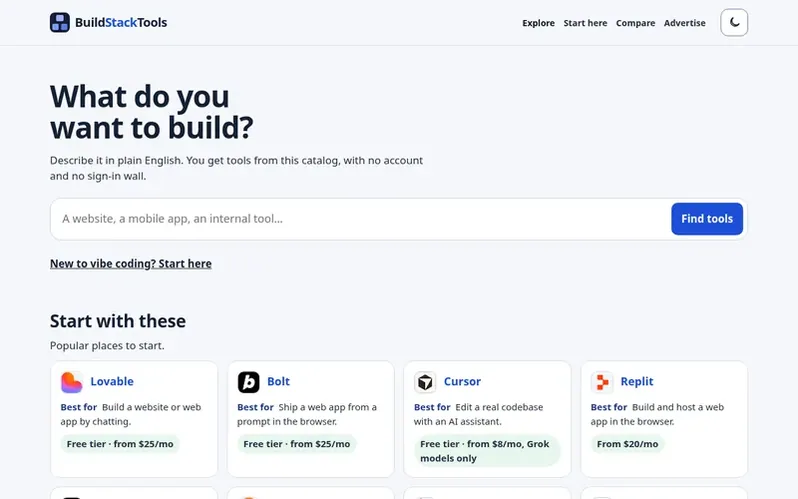Click the Bolt logo icon
The image size is (798, 499).
248,382
